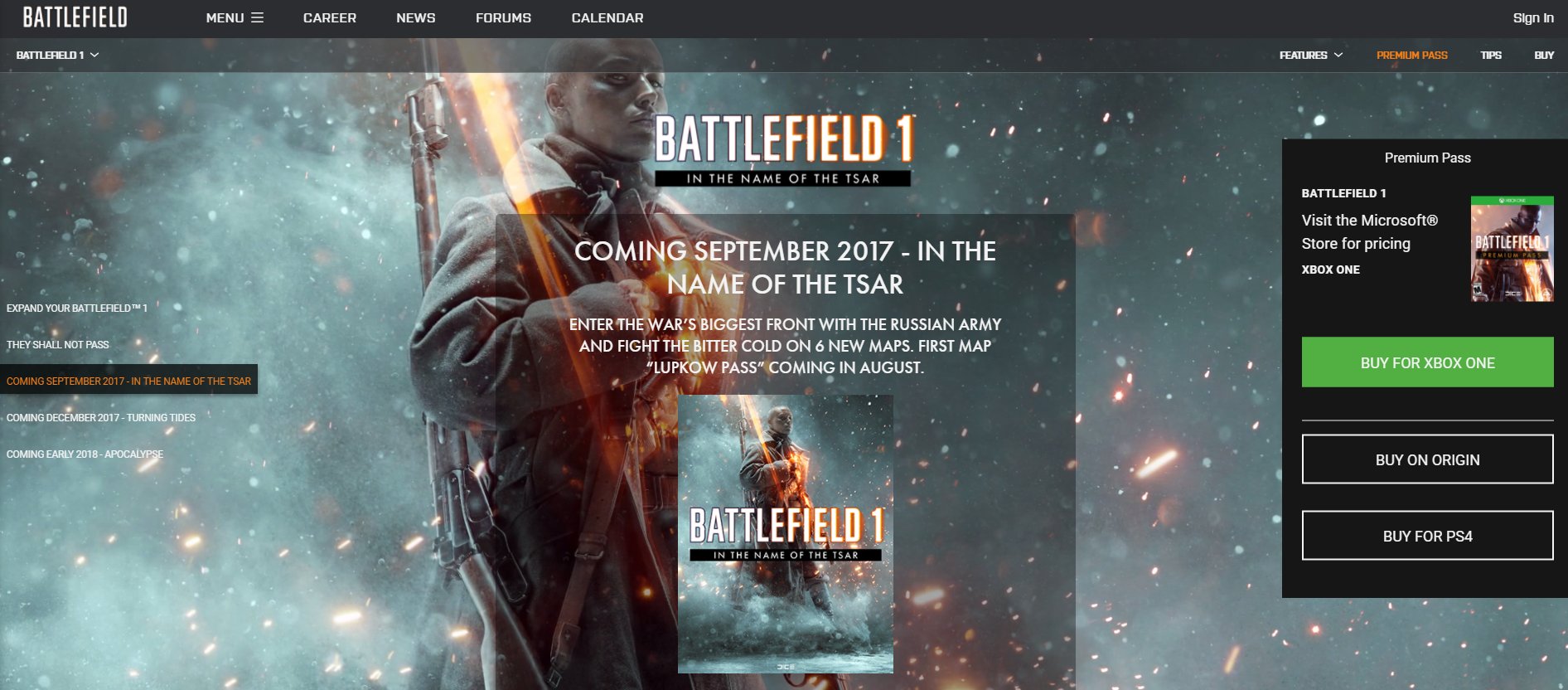
Task: Jump to Turning Tides December 2017 section
Action: [x=101, y=417]
